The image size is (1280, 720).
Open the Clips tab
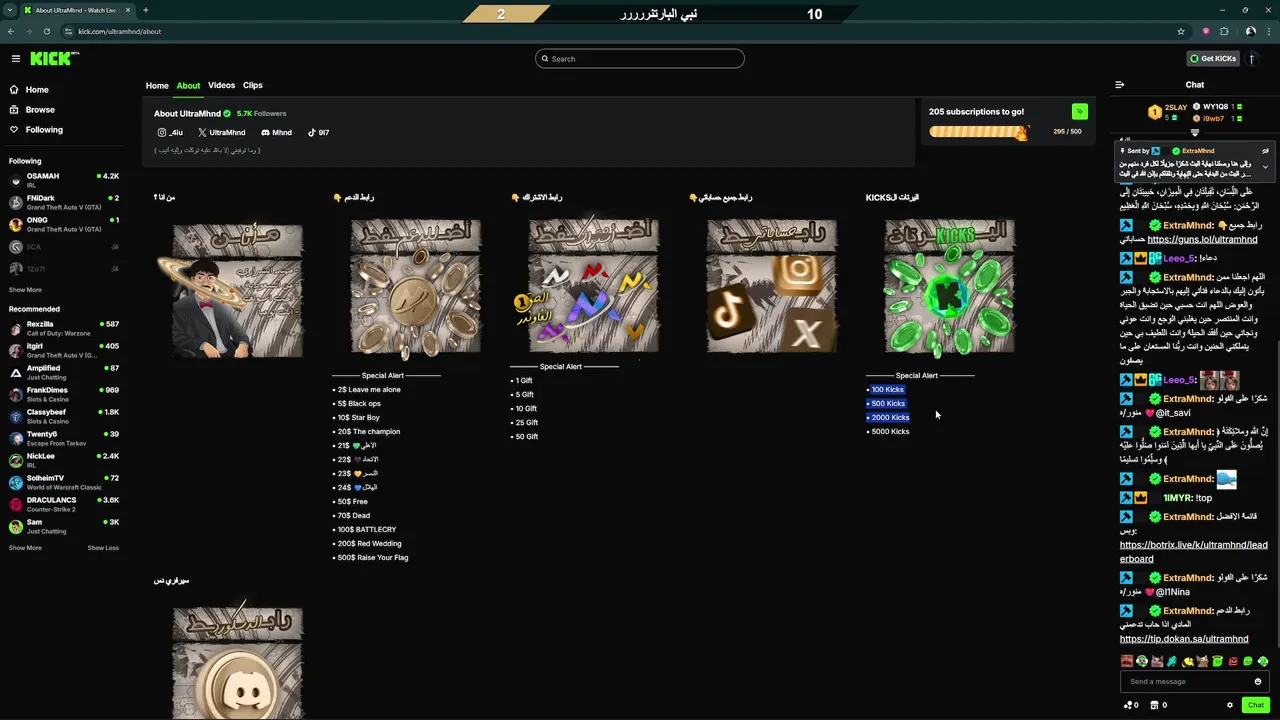coord(253,86)
